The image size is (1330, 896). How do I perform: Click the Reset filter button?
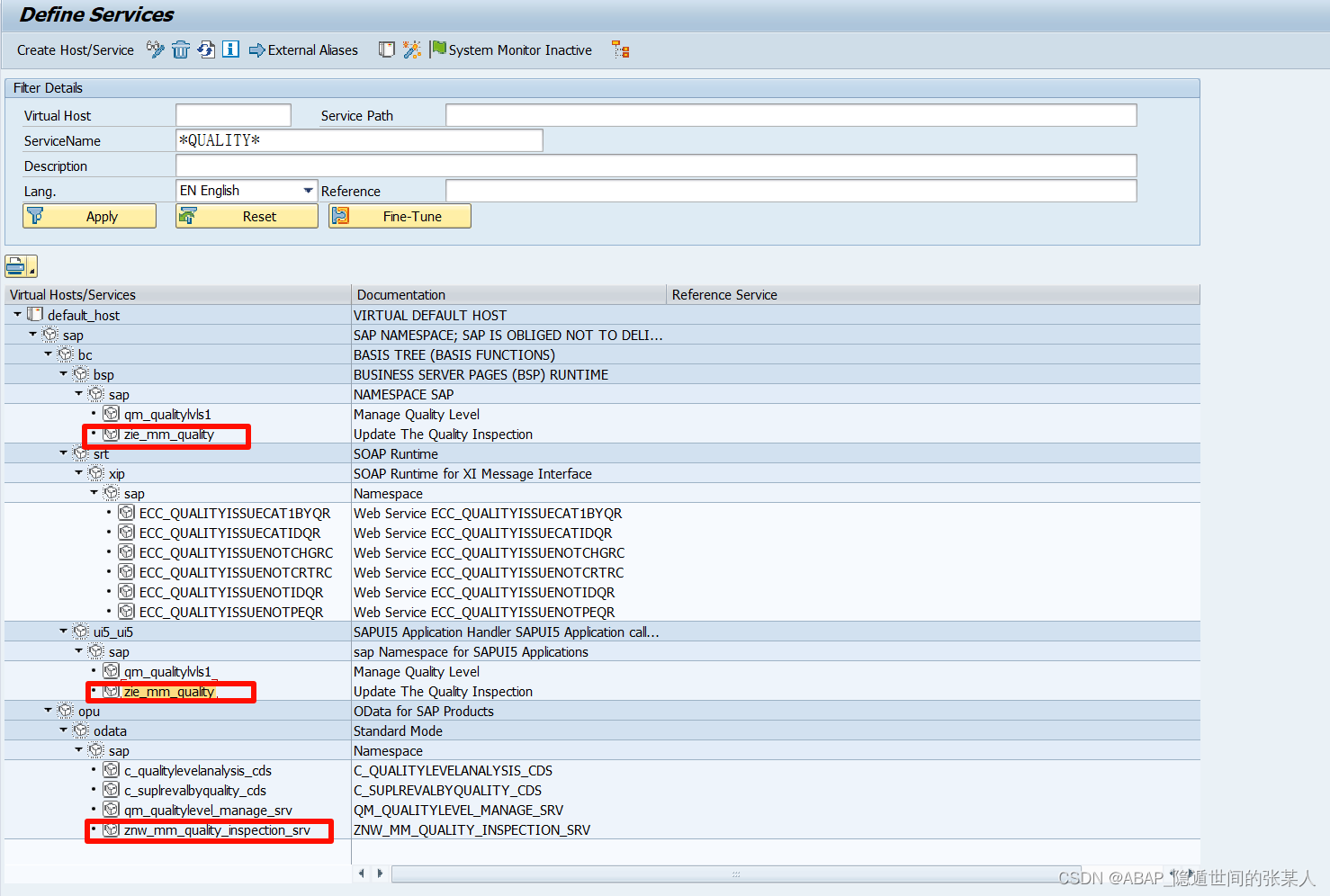click(247, 216)
